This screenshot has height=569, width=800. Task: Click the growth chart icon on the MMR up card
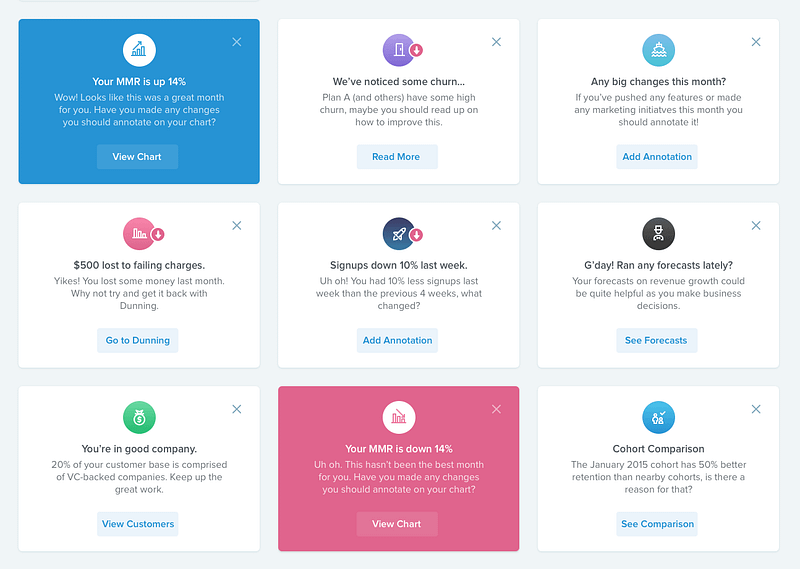pyautogui.click(x=139, y=50)
